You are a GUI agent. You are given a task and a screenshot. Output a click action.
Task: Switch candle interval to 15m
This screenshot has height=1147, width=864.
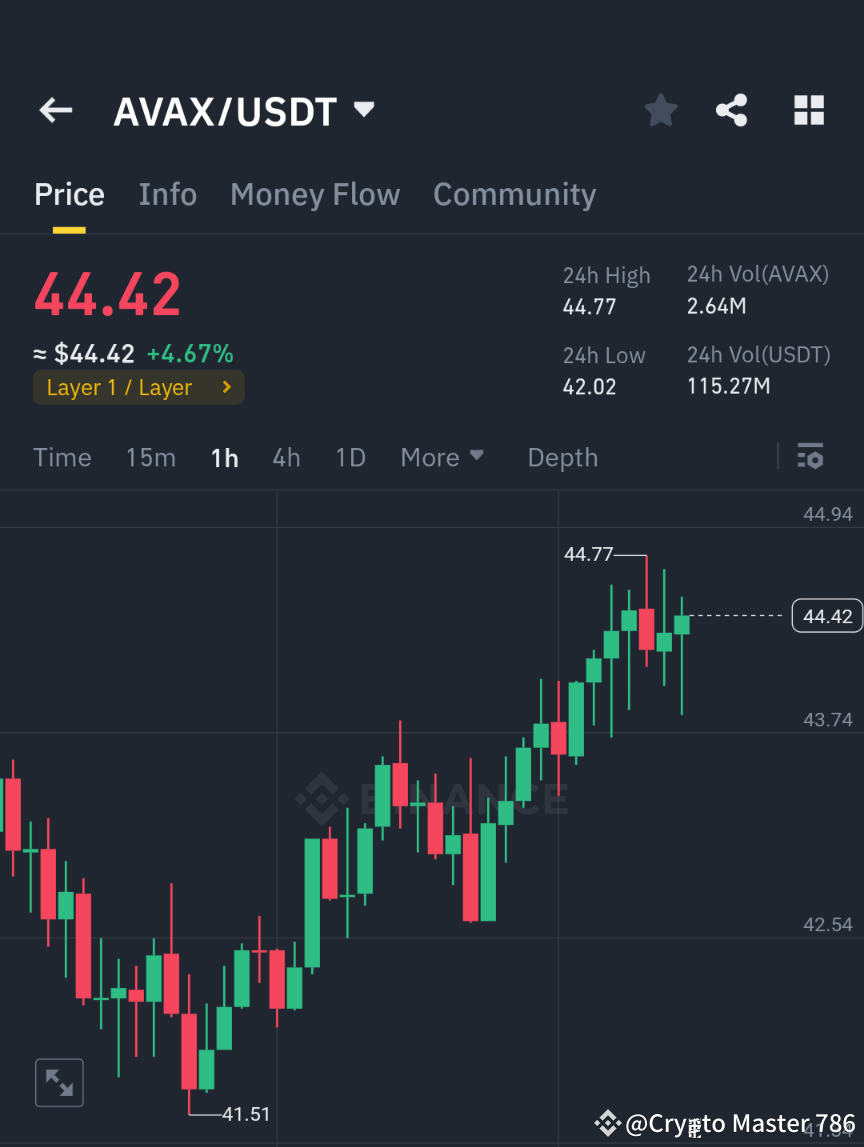150,457
